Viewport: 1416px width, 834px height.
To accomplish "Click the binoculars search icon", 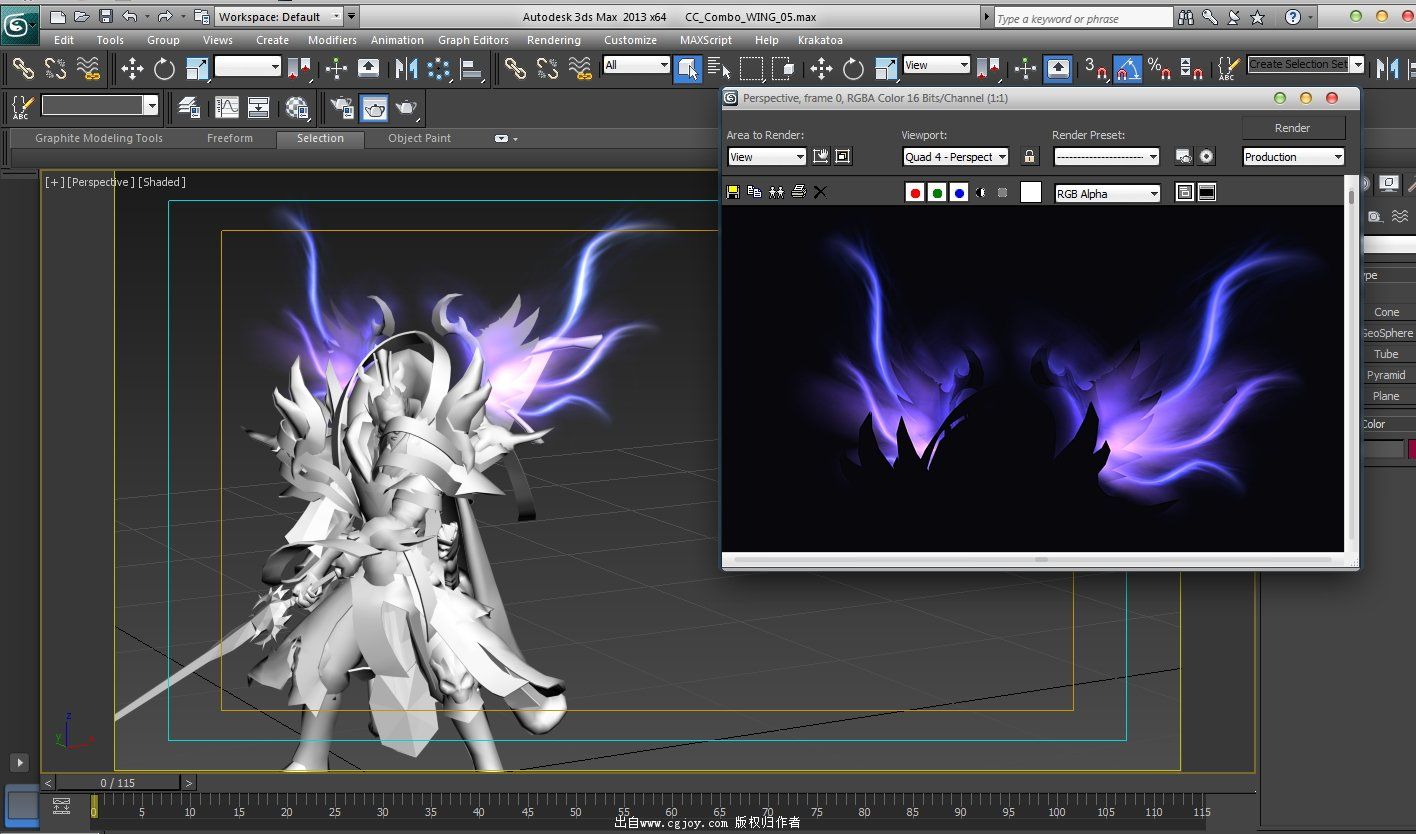I will (x=1187, y=17).
